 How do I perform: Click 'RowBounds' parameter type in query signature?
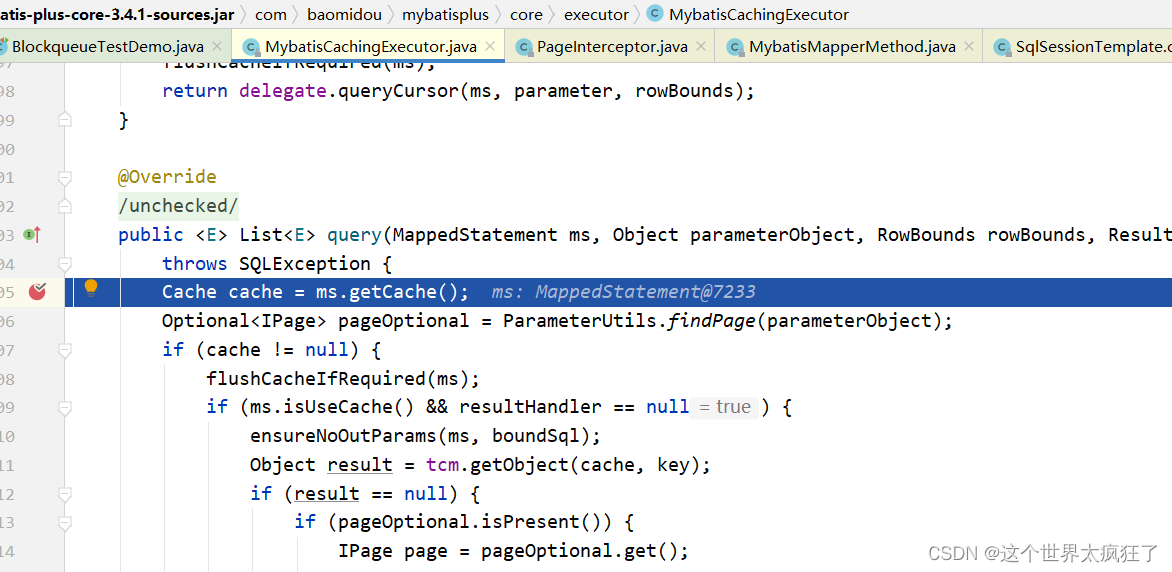click(x=926, y=235)
